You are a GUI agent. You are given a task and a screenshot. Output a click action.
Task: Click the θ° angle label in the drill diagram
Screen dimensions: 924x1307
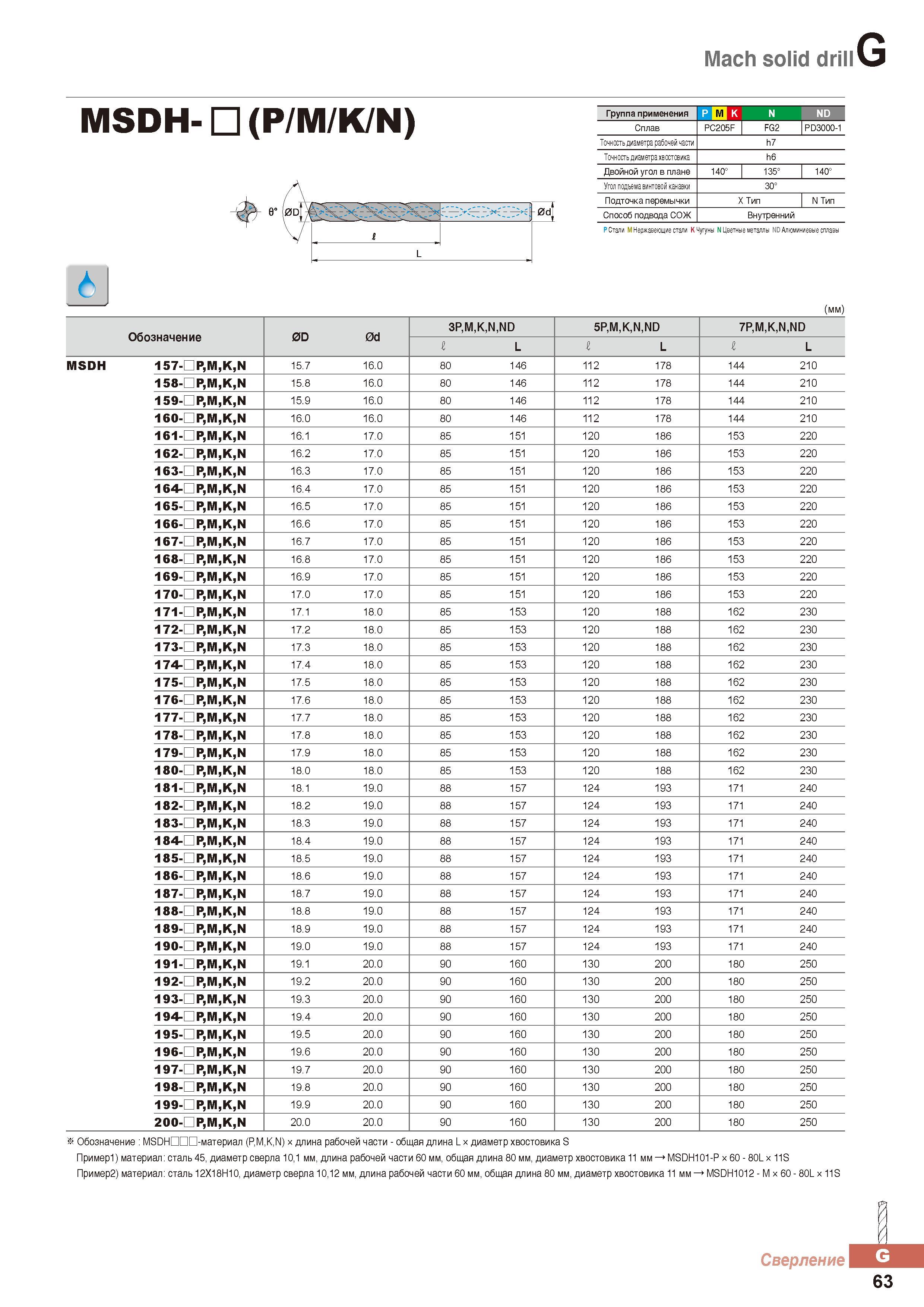click(x=273, y=212)
